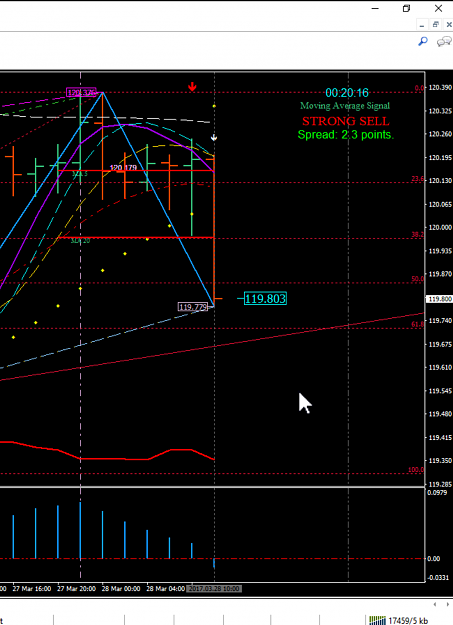Open the search magnifier icon
This screenshot has height=625, width=453.
(x=423, y=41)
